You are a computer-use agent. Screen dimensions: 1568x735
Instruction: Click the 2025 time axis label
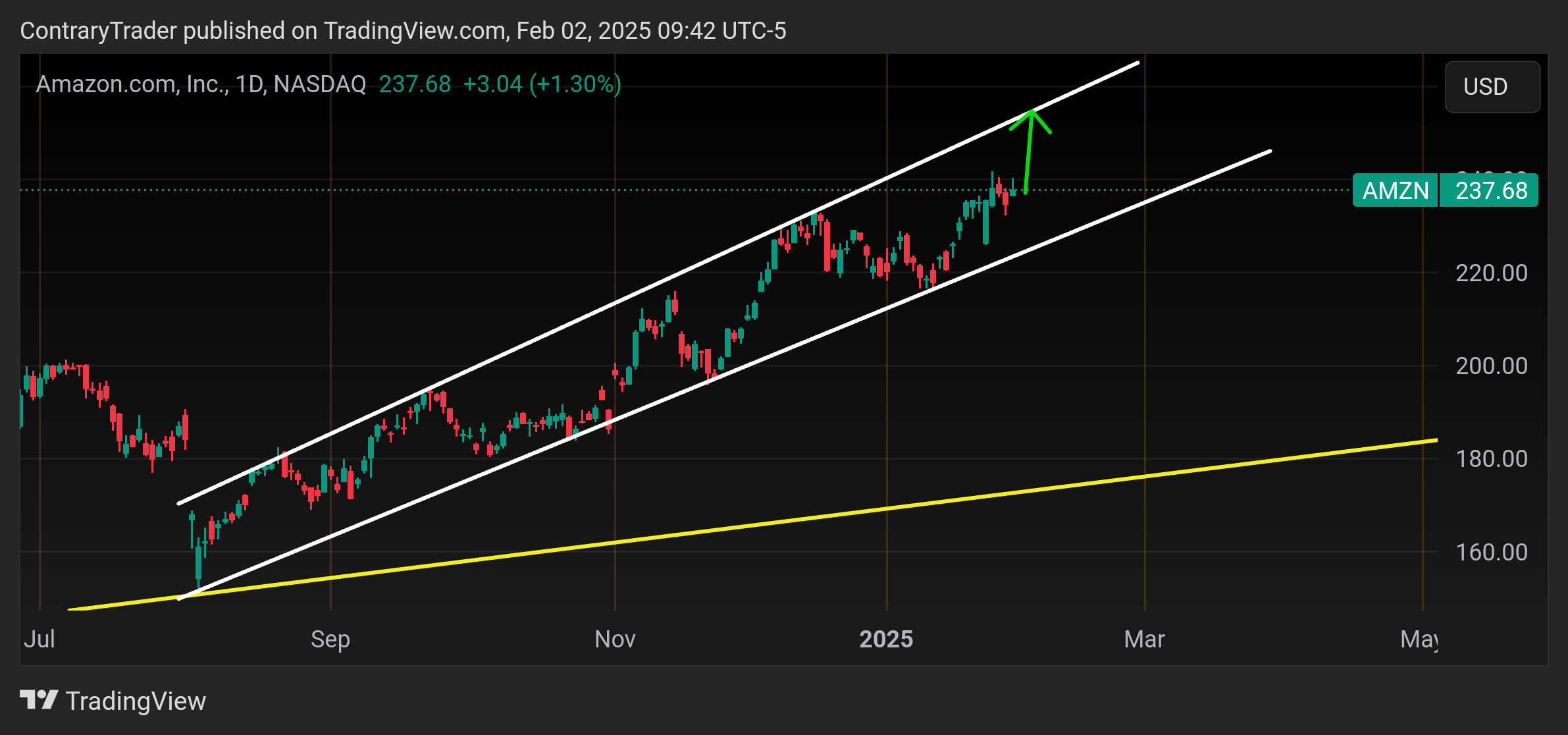[x=886, y=639]
